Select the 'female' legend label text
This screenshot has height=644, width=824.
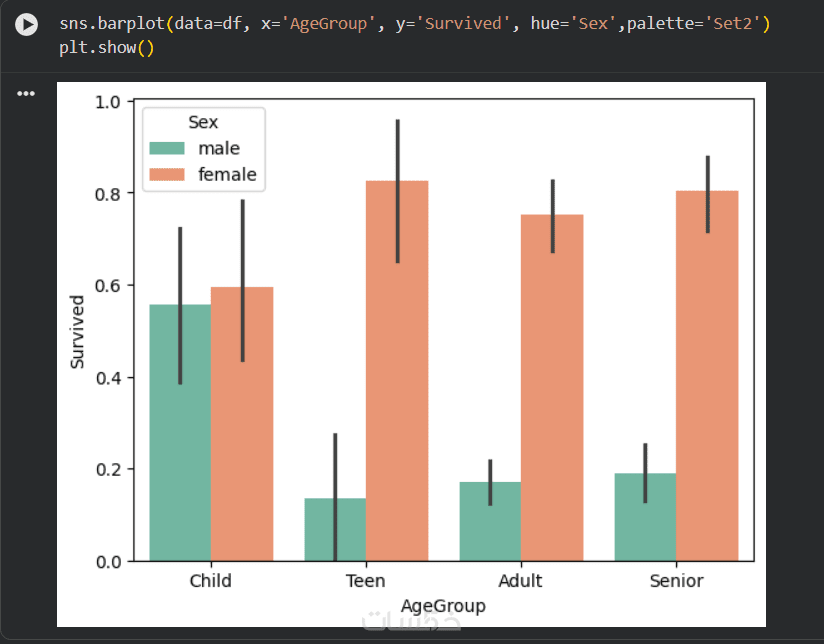coord(227,175)
